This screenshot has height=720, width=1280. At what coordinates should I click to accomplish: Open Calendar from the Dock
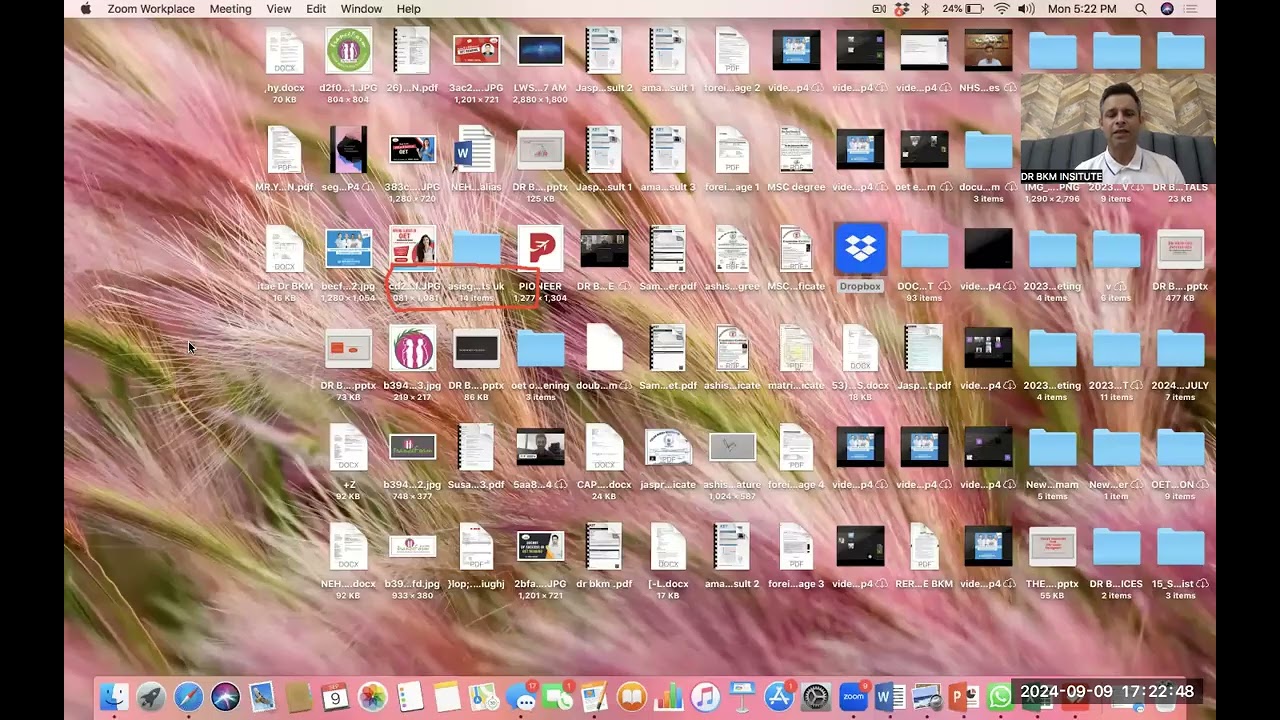tap(336, 697)
